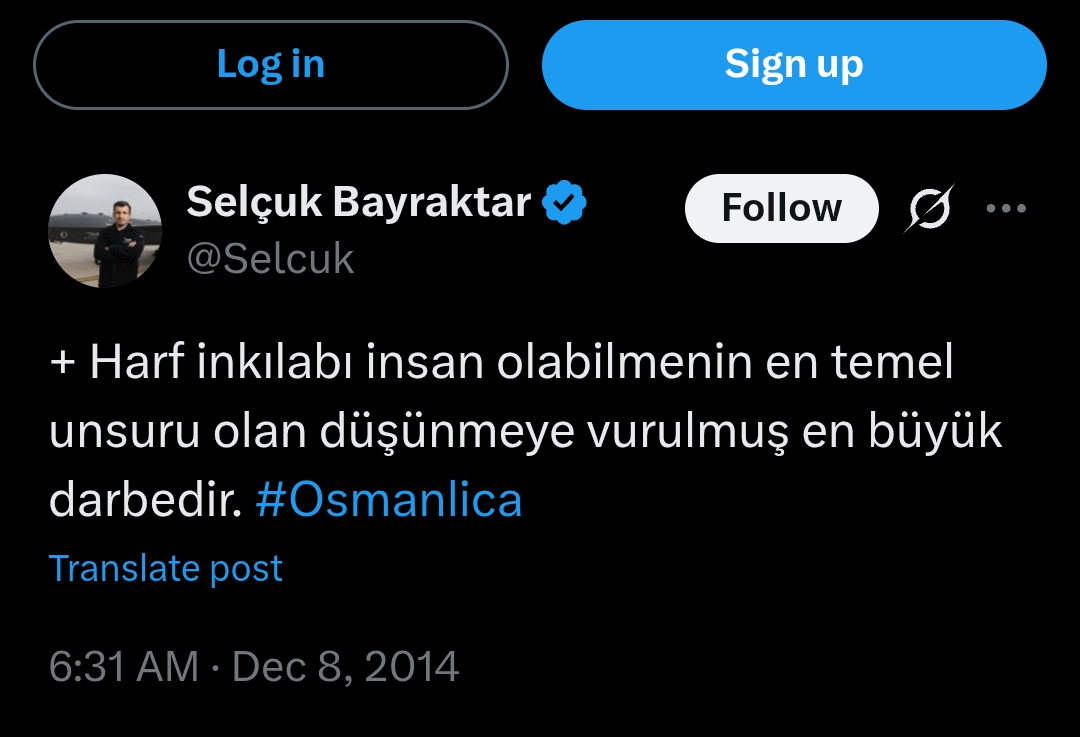The height and width of the screenshot is (737, 1080).
Task: Open the #Osmanlica hashtag
Action: click(388, 499)
